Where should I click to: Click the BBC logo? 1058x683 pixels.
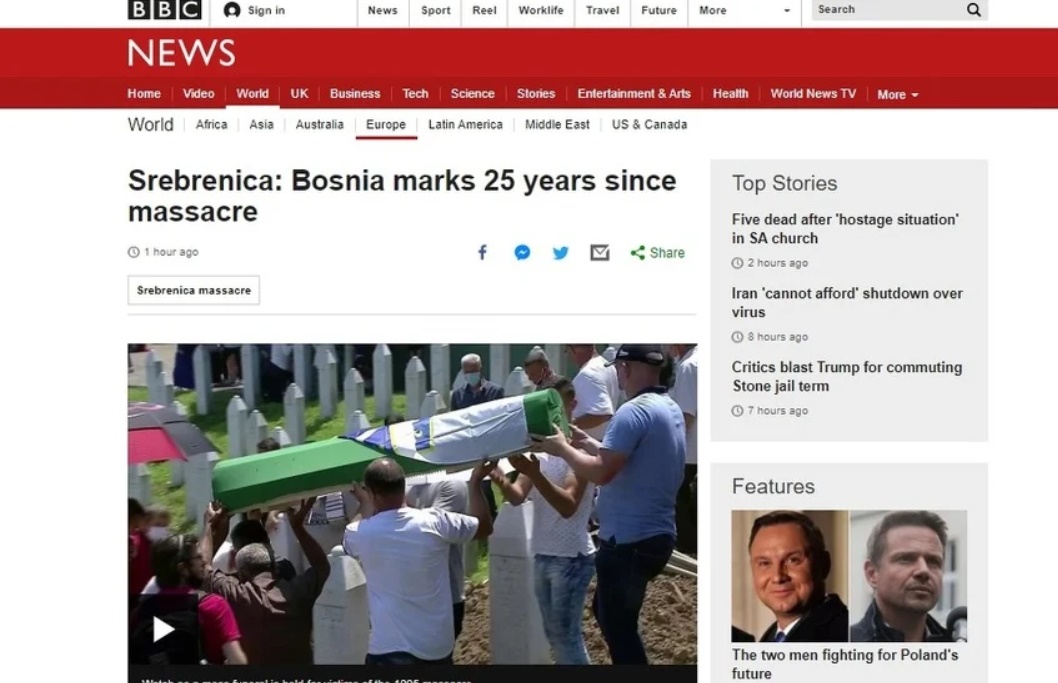[165, 9]
